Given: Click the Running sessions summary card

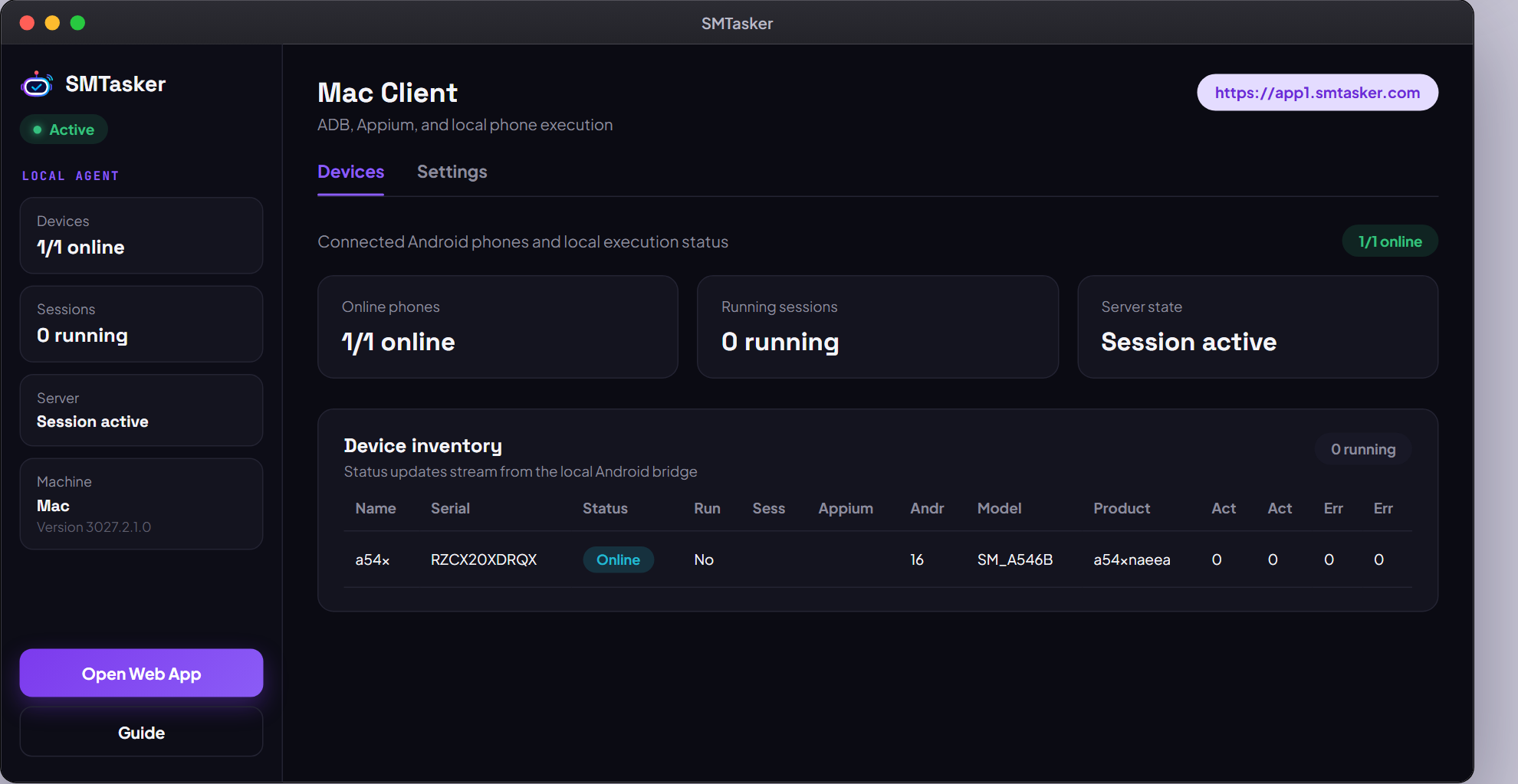Looking at the screenshot, I should point(877,326).
